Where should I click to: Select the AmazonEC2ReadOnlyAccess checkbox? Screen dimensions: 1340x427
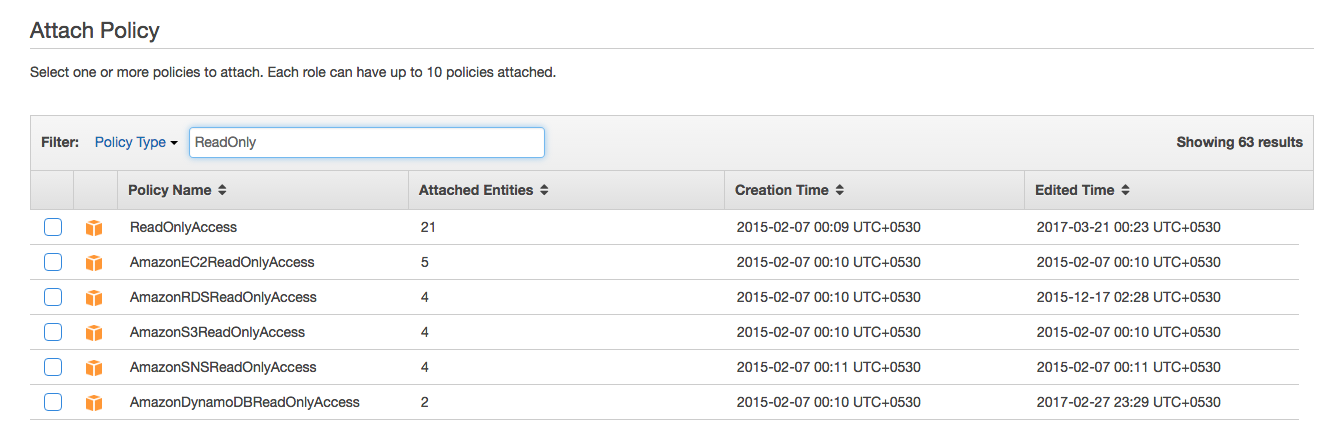53,262
